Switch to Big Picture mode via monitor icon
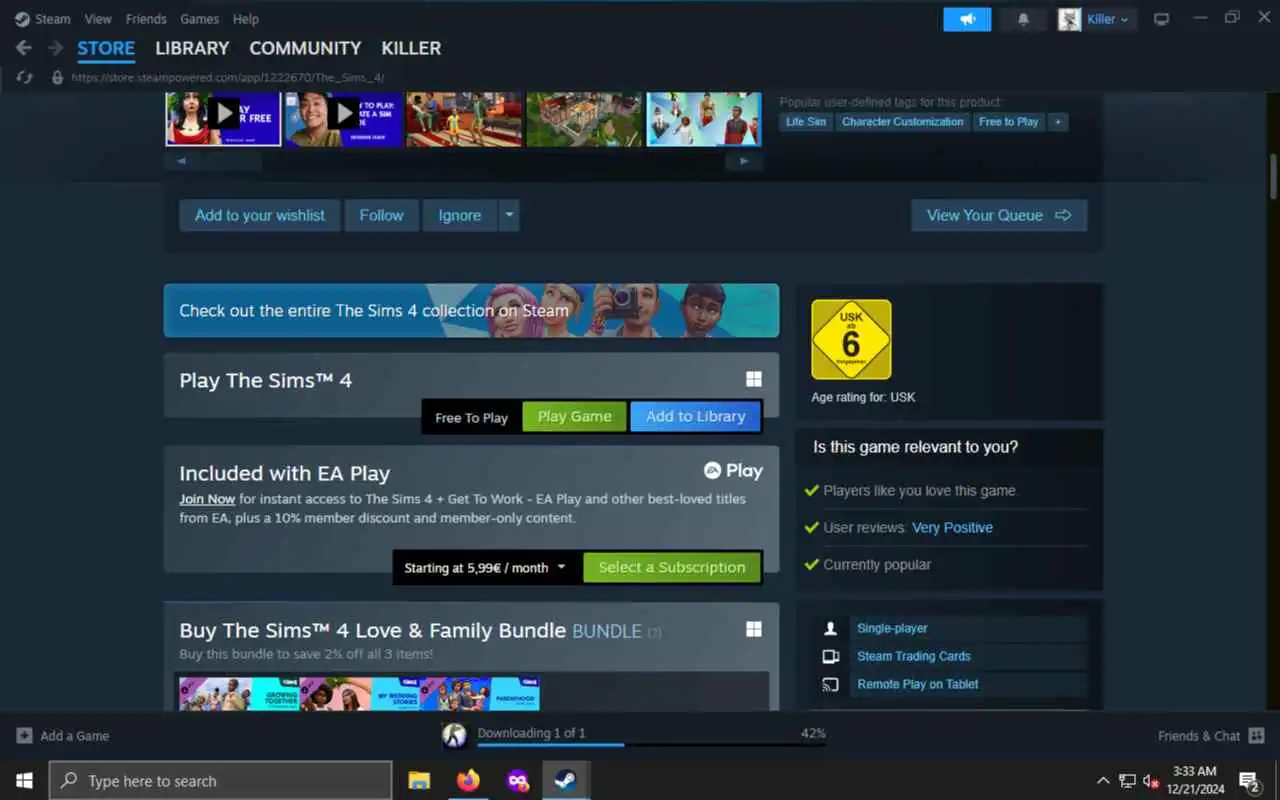The image size is (1280, 800). tap(1161, 19)
